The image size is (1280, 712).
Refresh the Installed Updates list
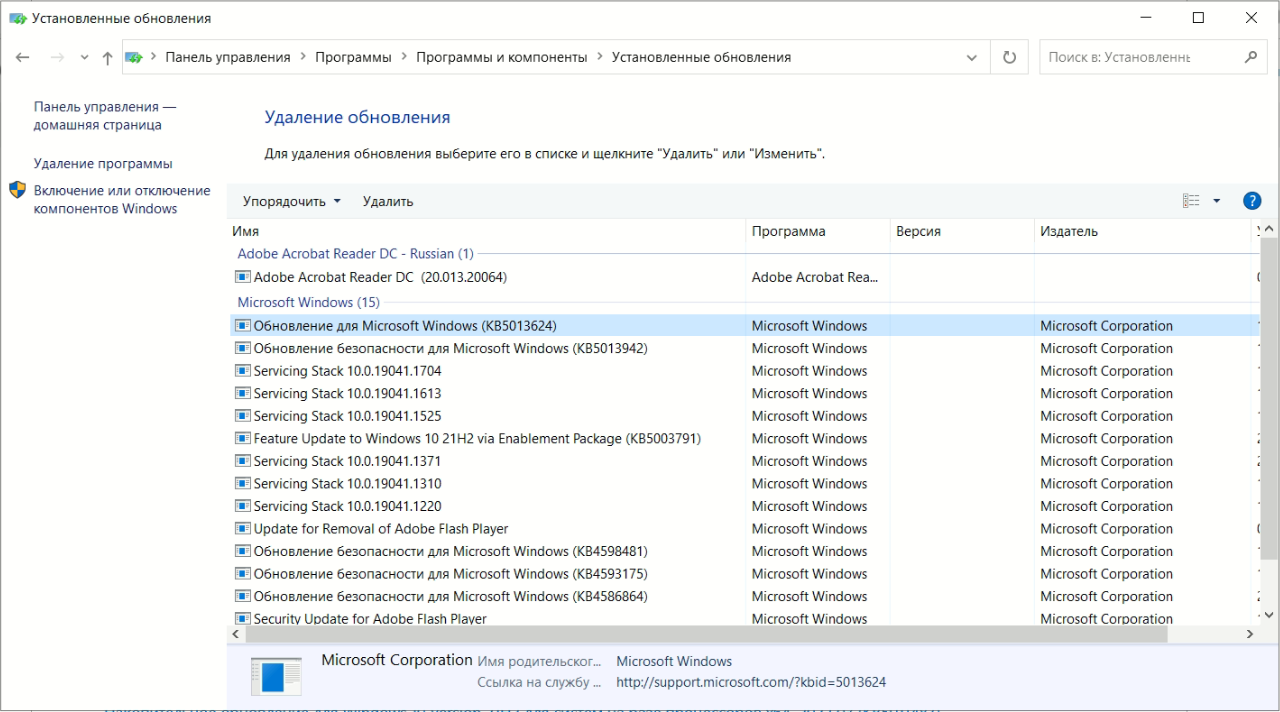(1009, 58)
